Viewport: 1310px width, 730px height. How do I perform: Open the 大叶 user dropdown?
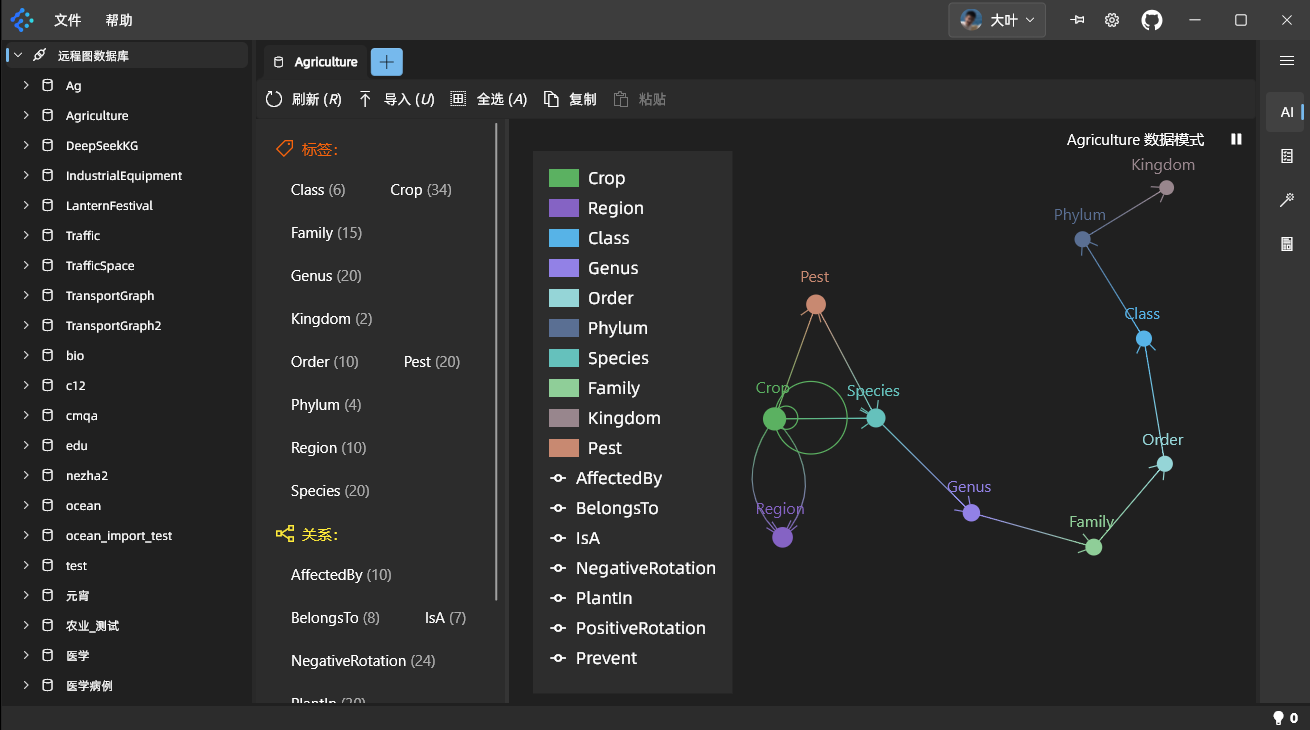tap(997, 20)
